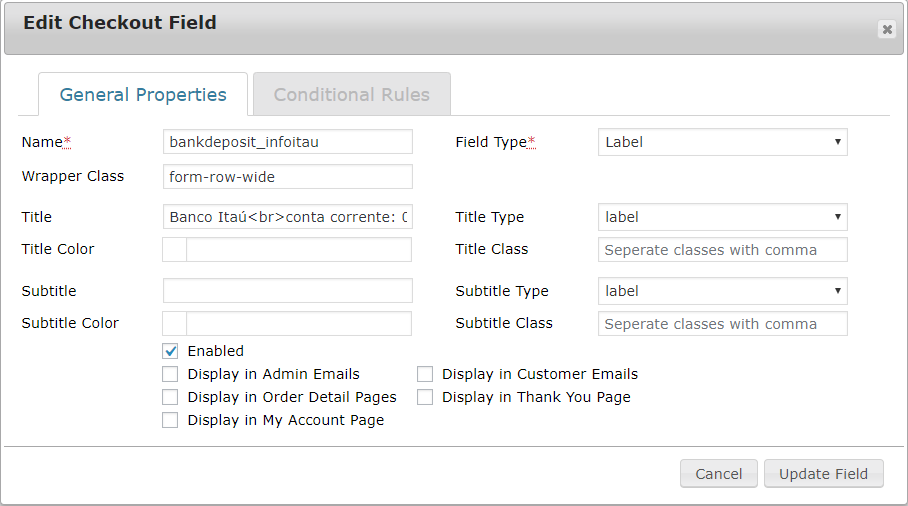
Task: Click the Title Class text box
Action: [x=722, y=250]
